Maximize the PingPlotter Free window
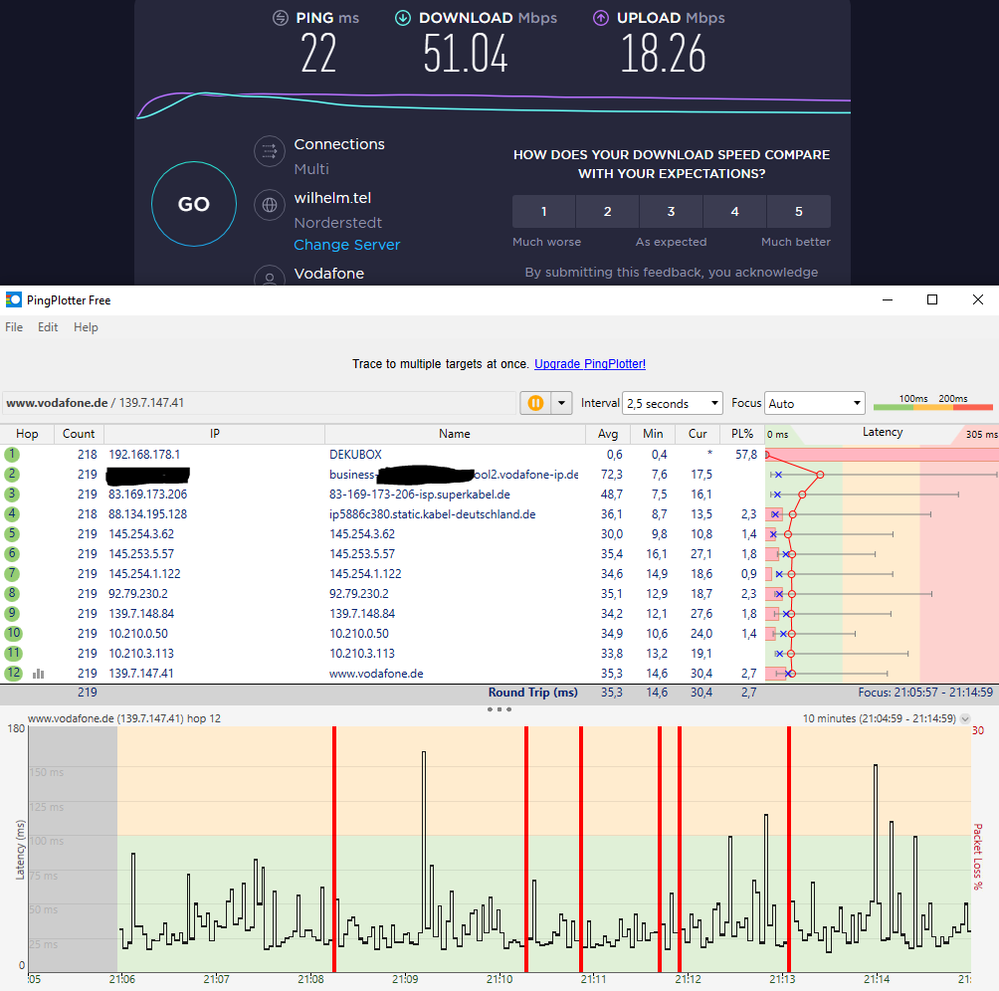Image resolution: width=999 pixels, height=991 pixels. pyautogui.click(x=932, y=300)
